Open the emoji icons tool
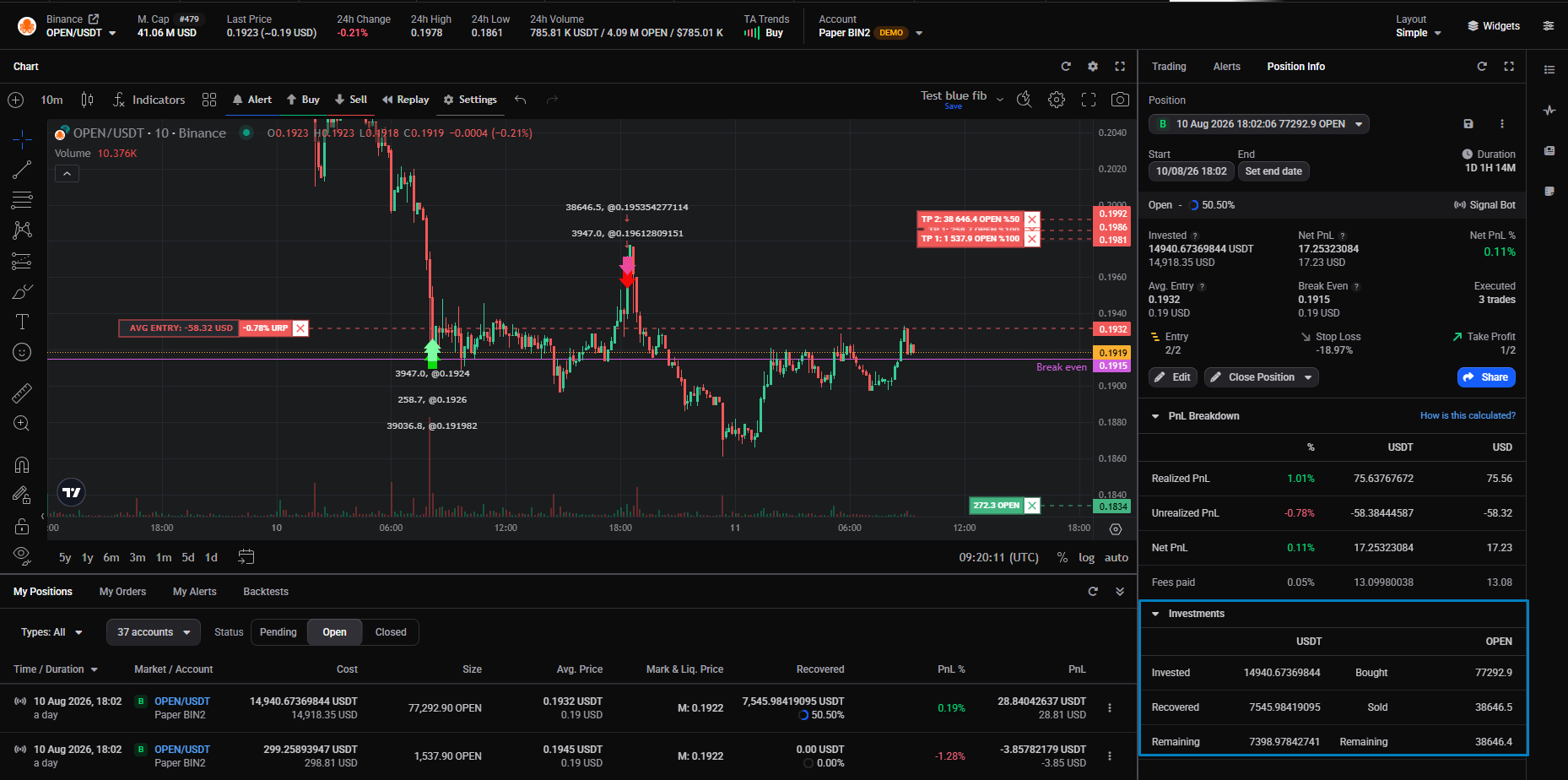The image size is (1568, 780). pos(22,352)
